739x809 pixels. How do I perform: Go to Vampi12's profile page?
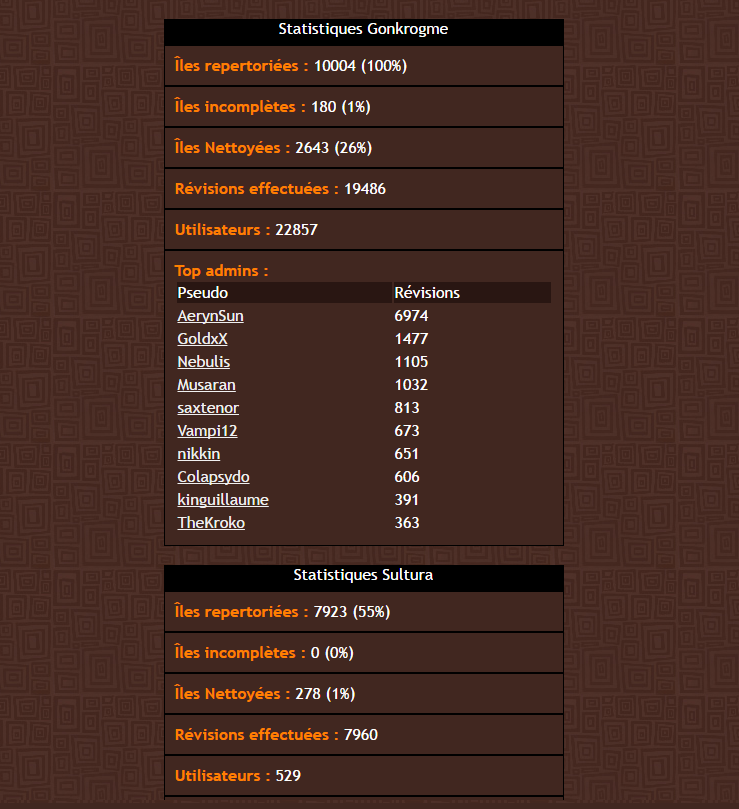pos(207,431)
